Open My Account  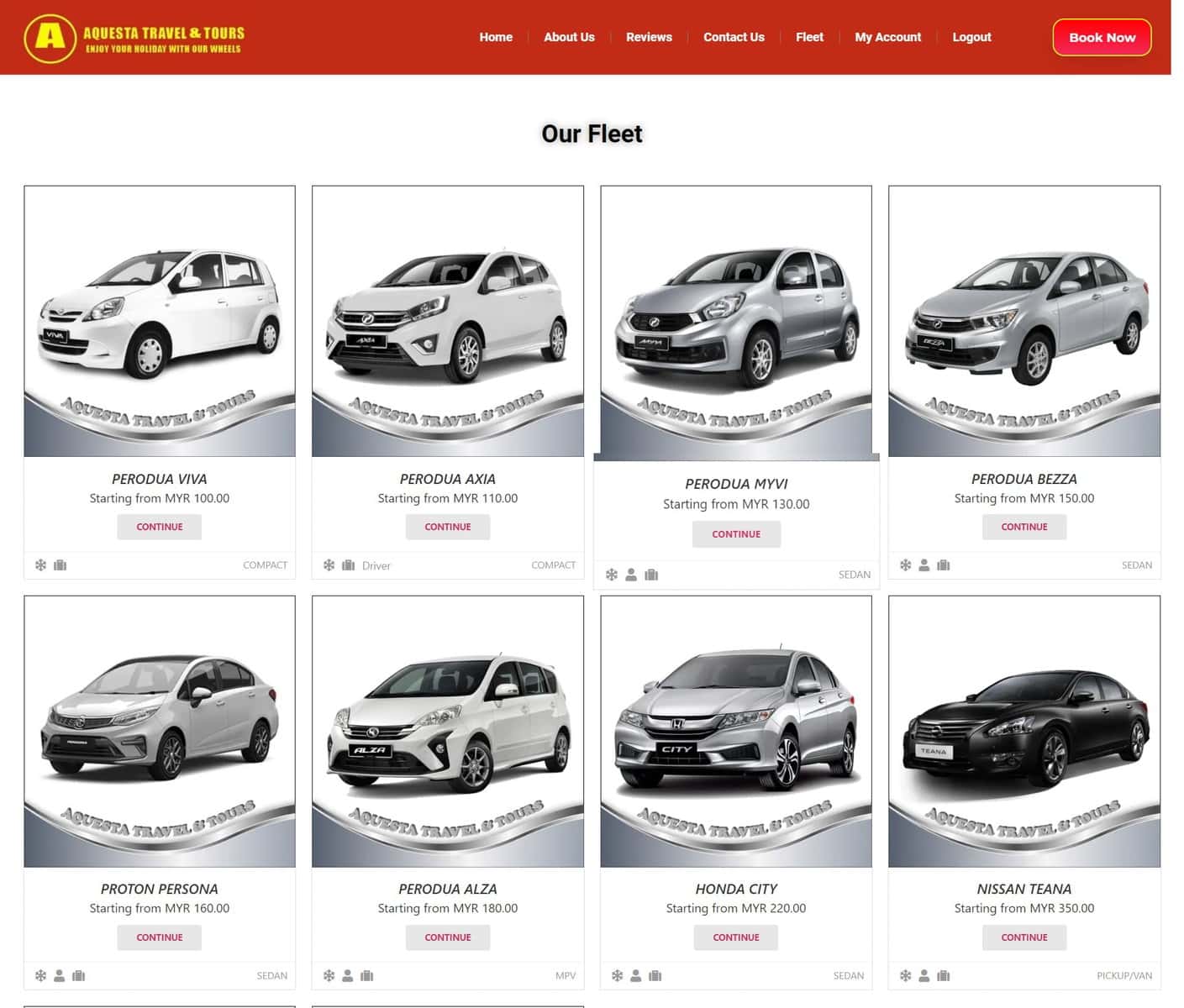pyautogui.click(x=887, y=37)
